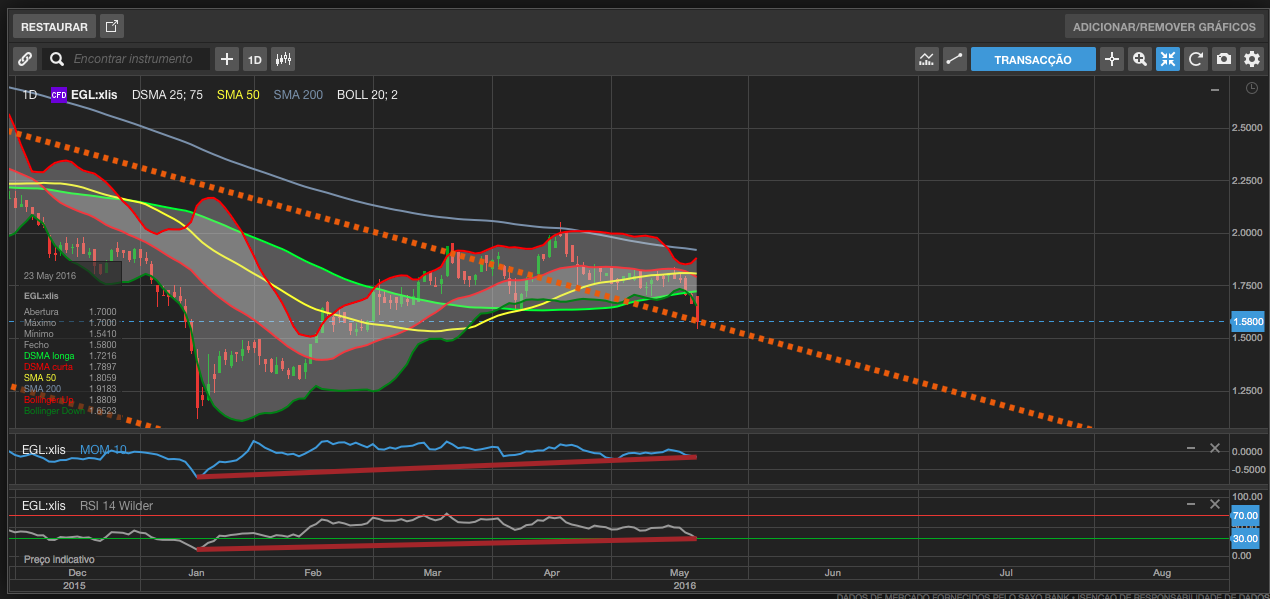Click the link-chart chain icon

tap(25, 59)
